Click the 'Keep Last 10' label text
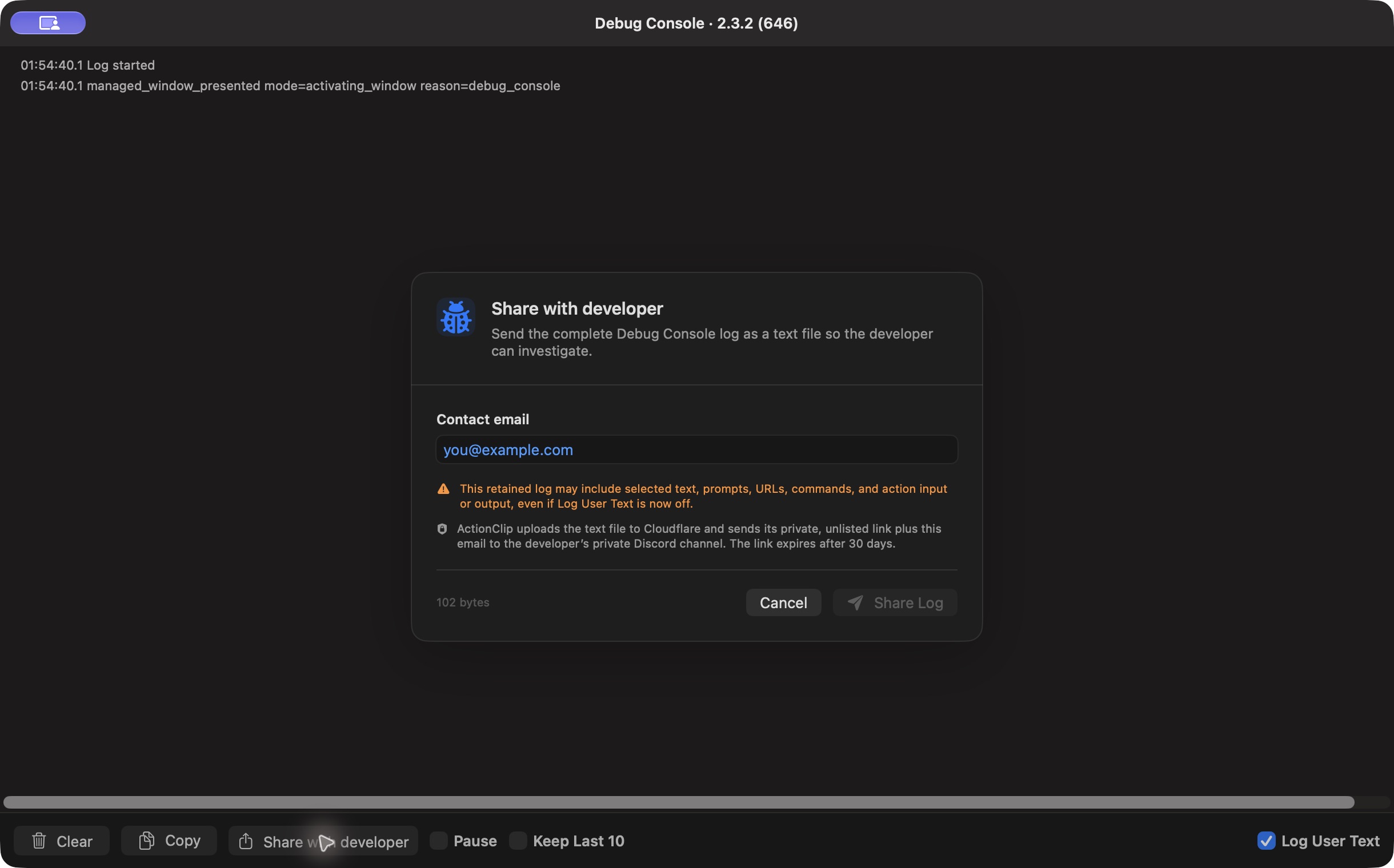Viewport: 1394px width, 868px height. point(578,841)
